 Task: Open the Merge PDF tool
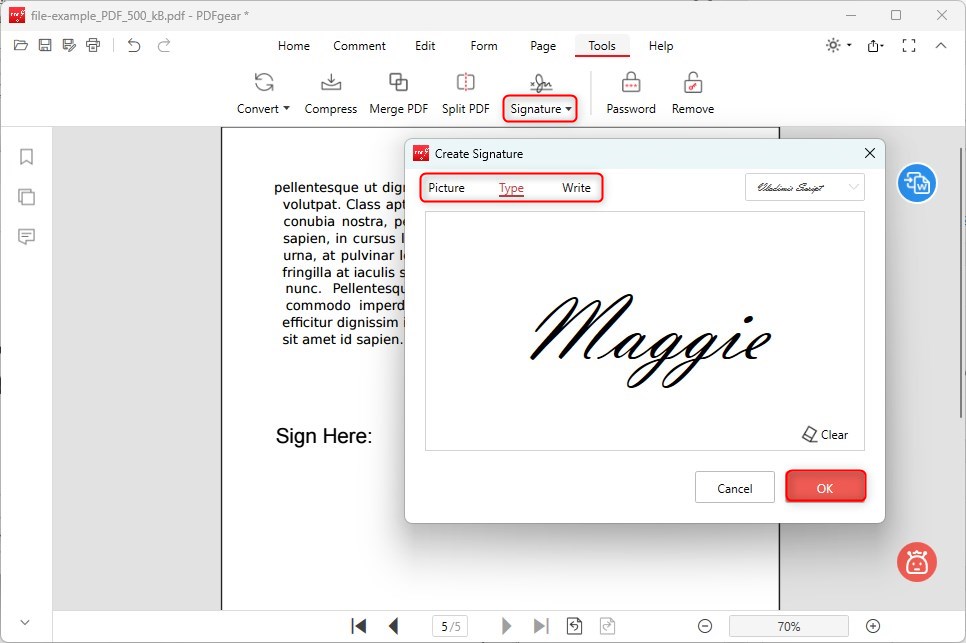pos(398,92)
